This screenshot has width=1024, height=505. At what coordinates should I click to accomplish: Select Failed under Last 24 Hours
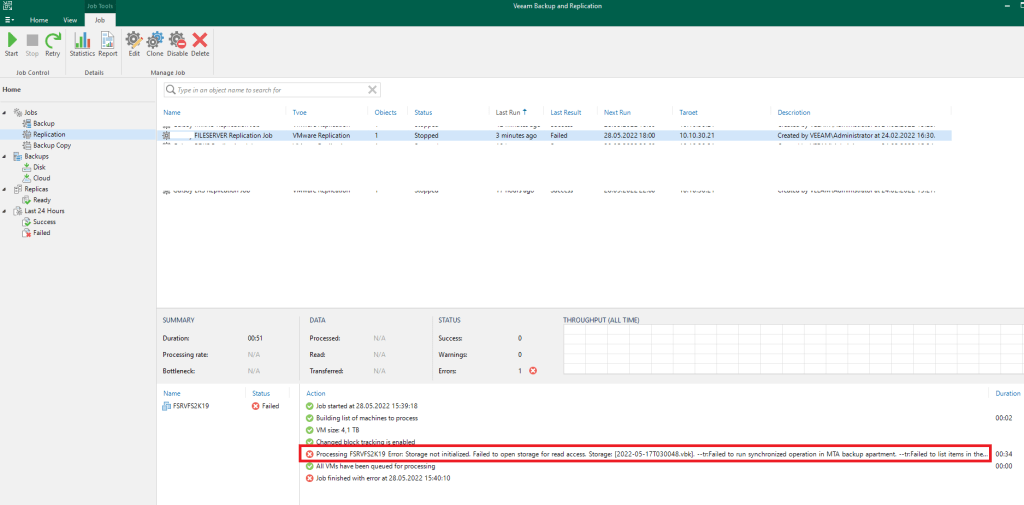click(41, 233)
